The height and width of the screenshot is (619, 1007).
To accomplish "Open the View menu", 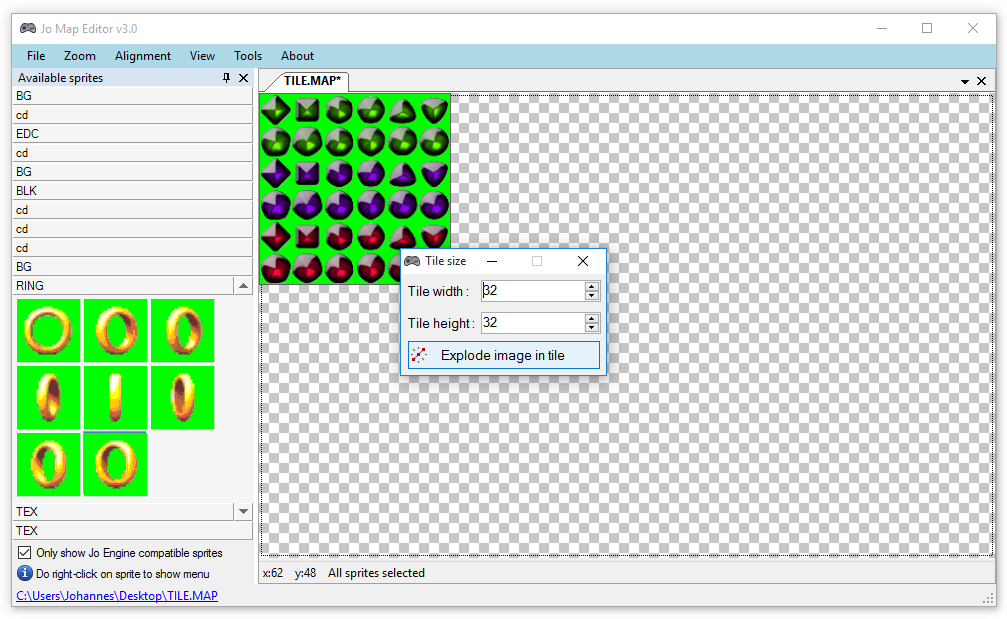I will click(x=202, y=56).
